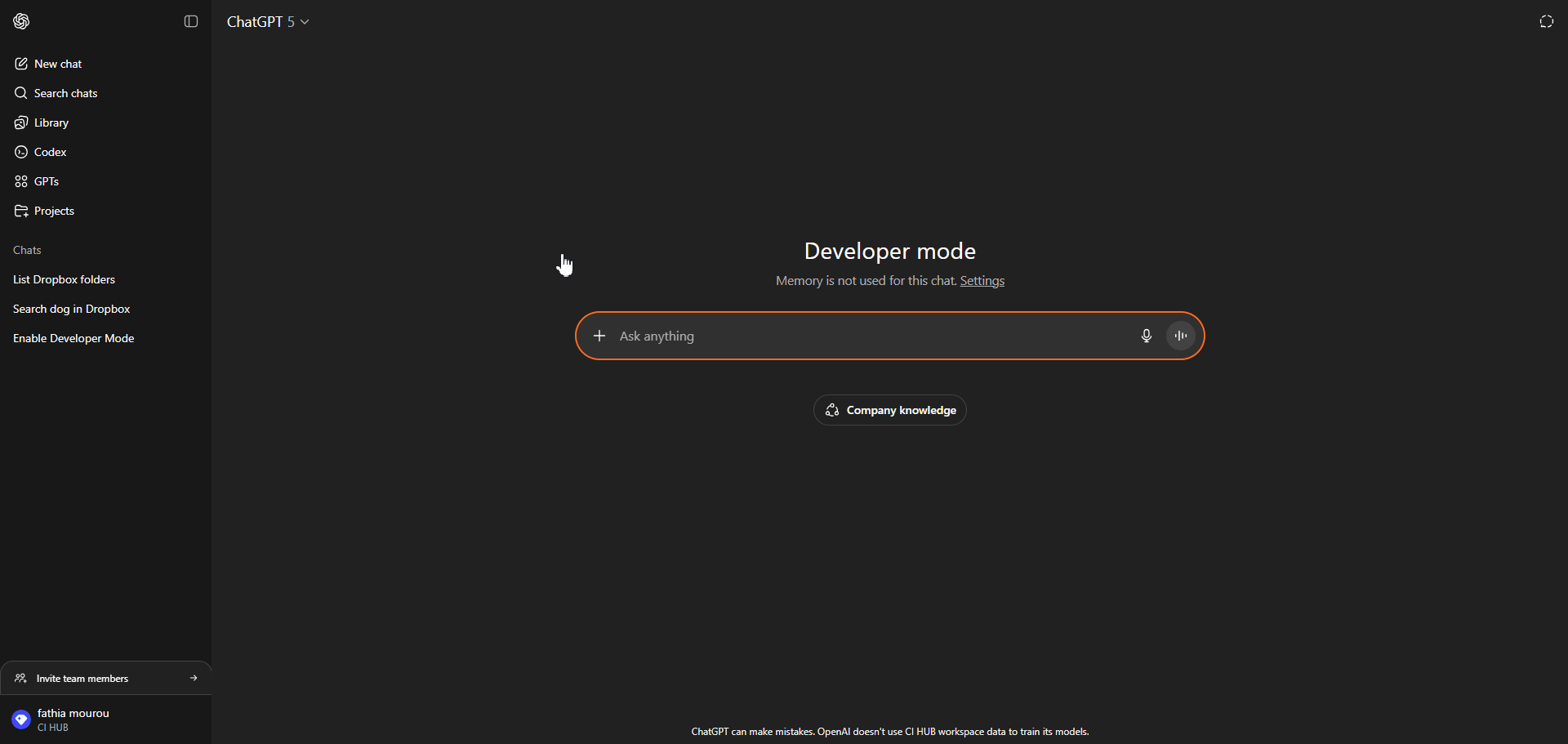The image size is (1568, 744).
Task: Collapse the sidebar with the panel toggle
Action: pos(191,21)
